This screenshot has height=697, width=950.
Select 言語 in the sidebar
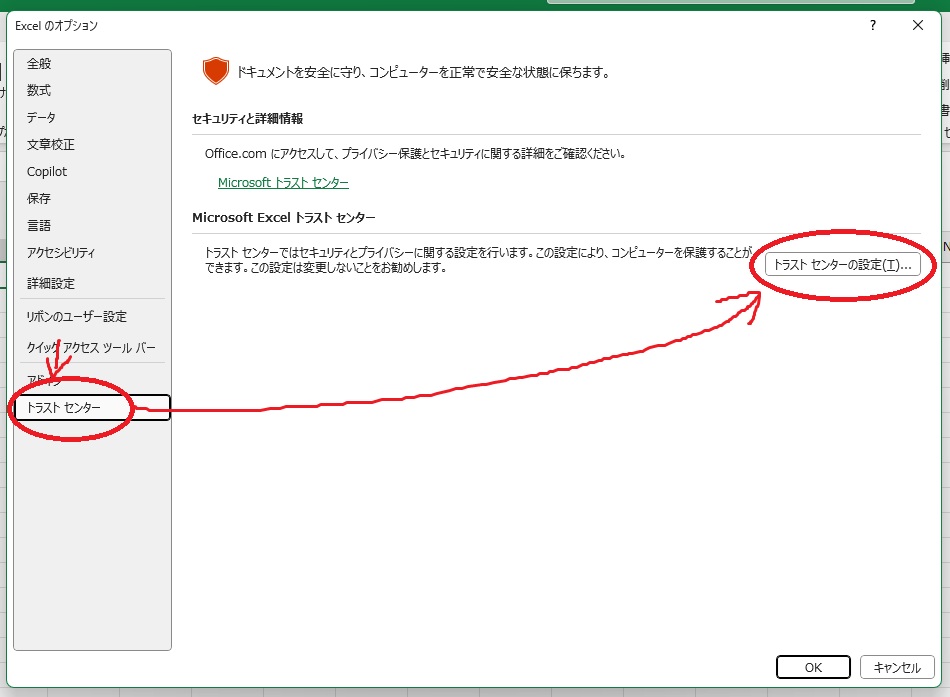click(39, 226)
